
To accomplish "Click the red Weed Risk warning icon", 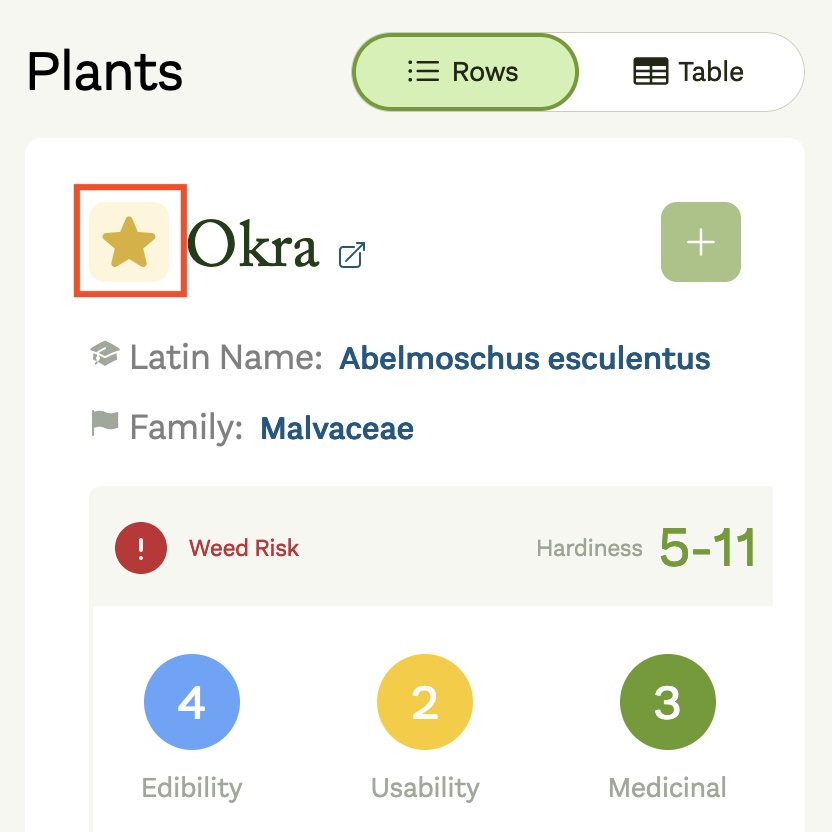I will [x=141, y=548].
